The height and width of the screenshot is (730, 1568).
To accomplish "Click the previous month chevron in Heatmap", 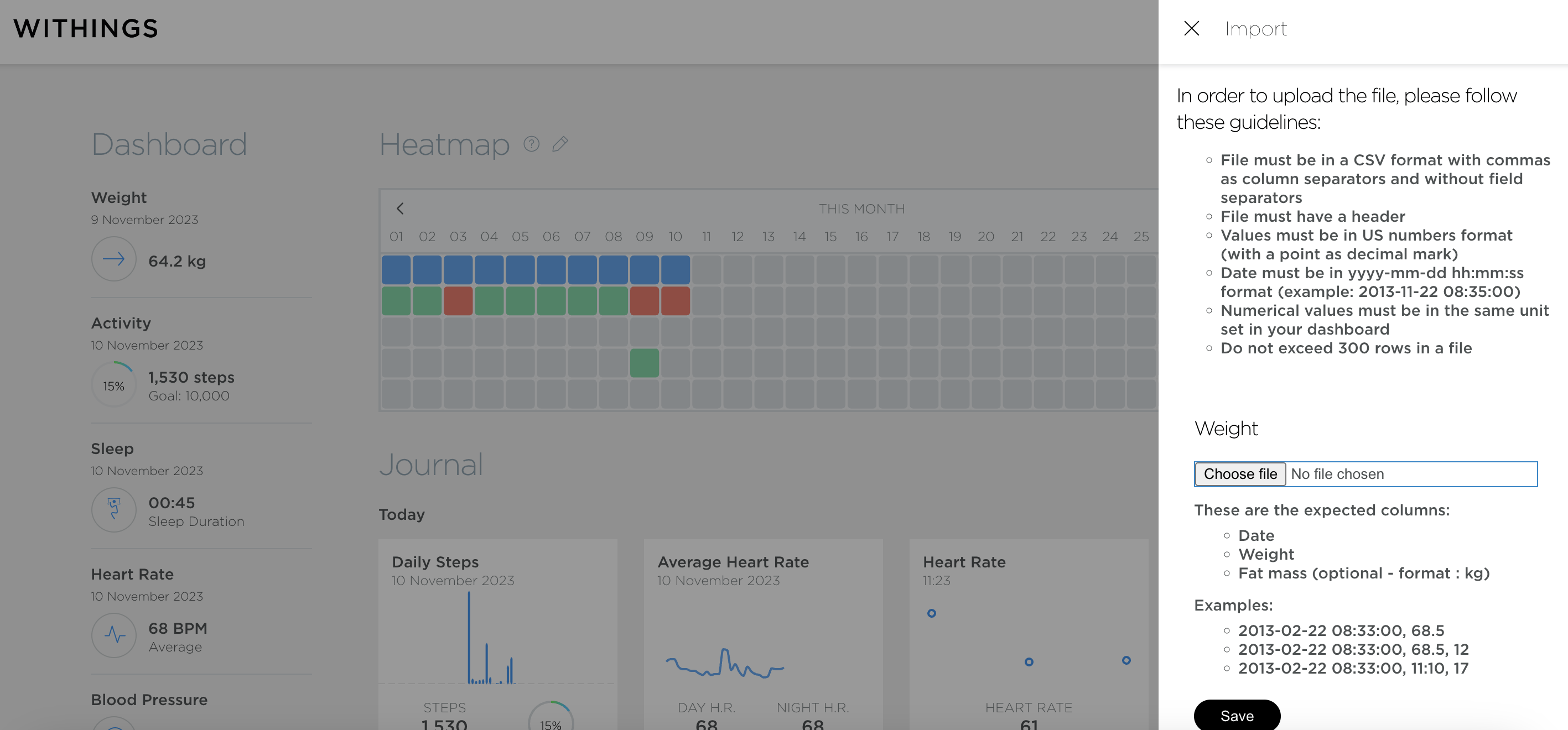I will pos(401,208).
